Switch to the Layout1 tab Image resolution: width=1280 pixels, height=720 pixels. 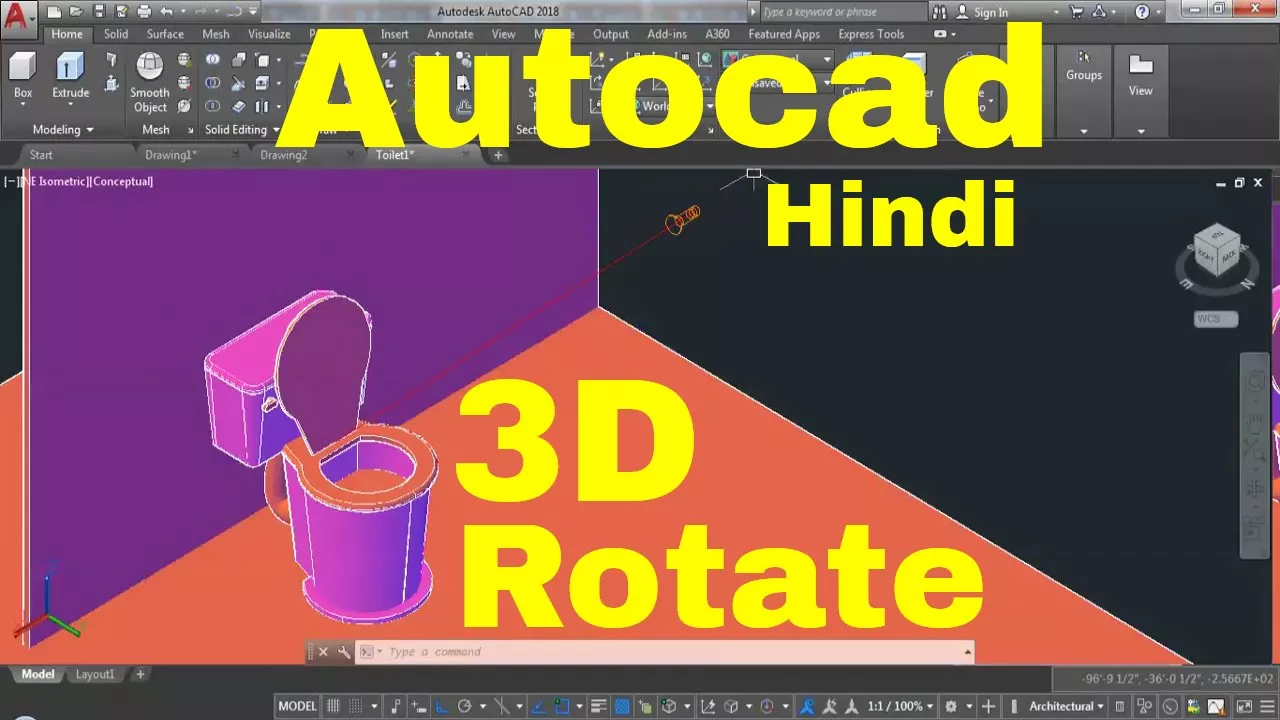(x=95, y=674)
